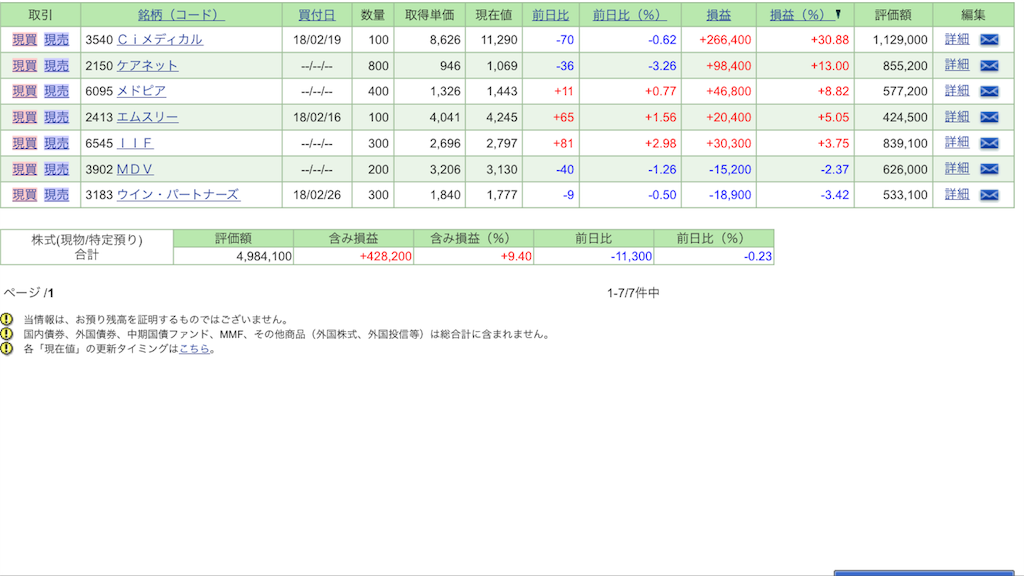
Task: Open the こちら link about update timing
Action: 194,349
